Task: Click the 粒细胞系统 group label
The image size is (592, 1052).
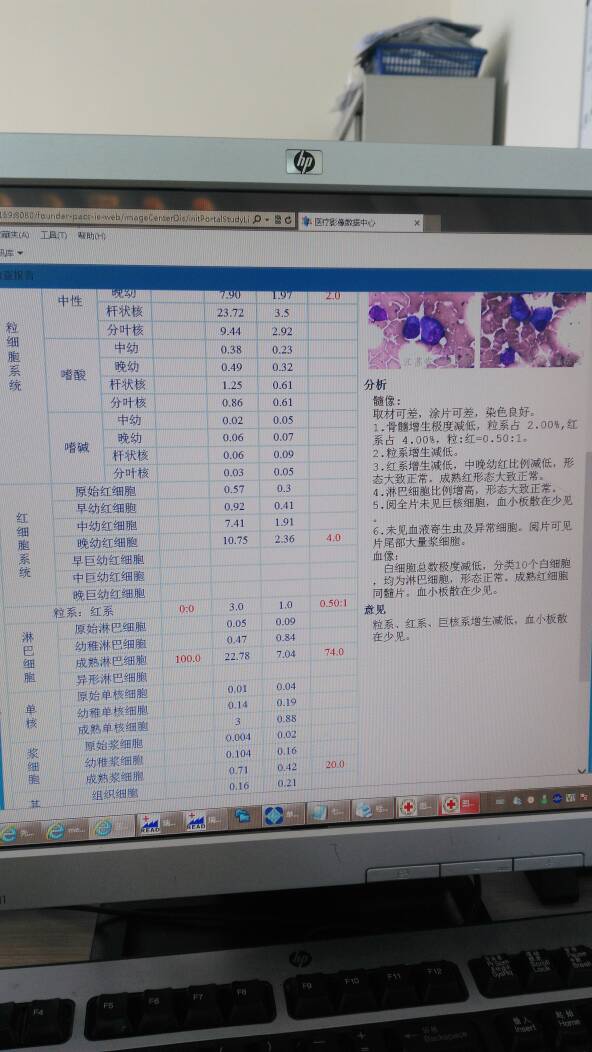Action: point(13,356)
